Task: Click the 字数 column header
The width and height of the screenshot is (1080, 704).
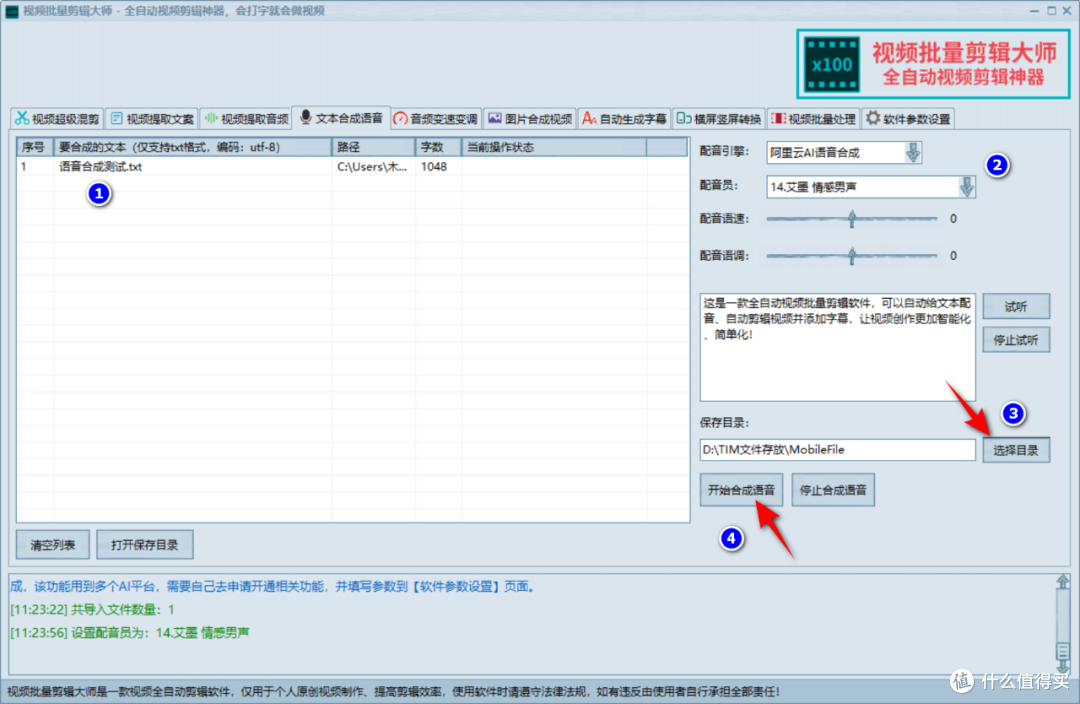Action: pos(438,147)
